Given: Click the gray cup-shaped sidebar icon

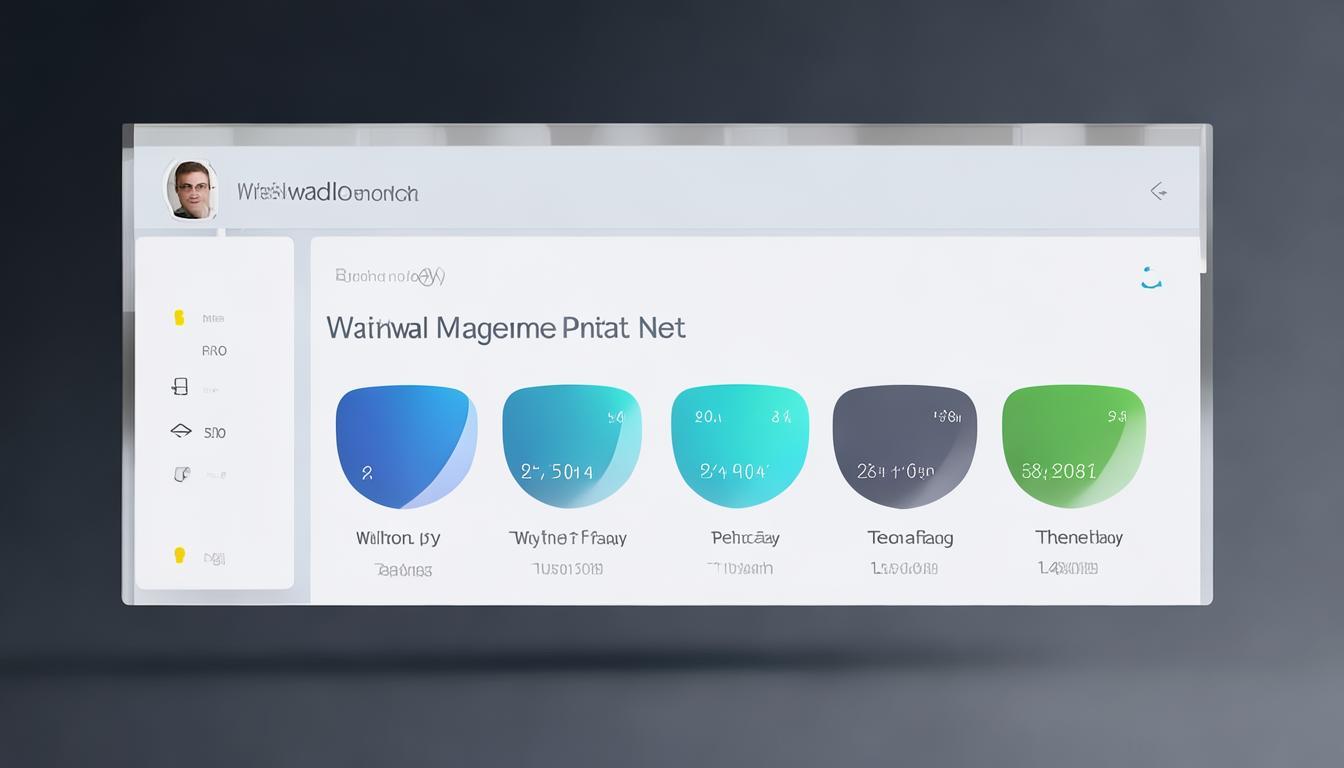Looking at the screenshot, I should [181, 474].
